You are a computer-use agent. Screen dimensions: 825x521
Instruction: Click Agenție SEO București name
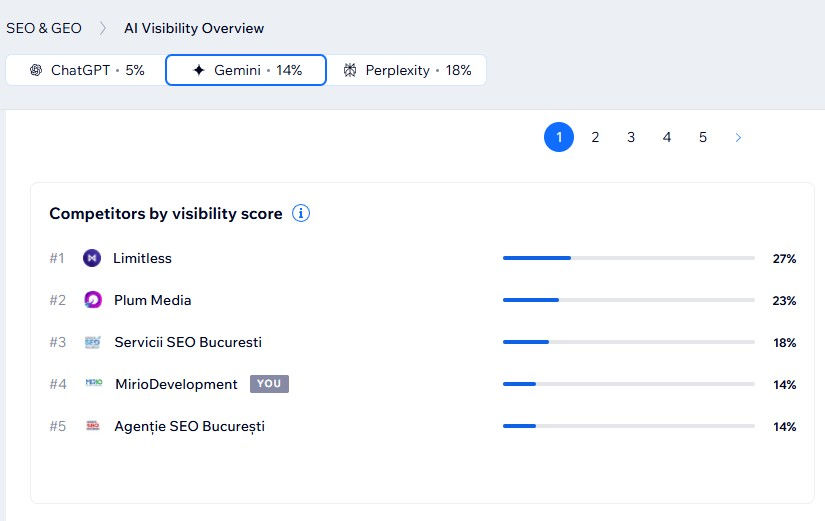(x=189, y=426)
